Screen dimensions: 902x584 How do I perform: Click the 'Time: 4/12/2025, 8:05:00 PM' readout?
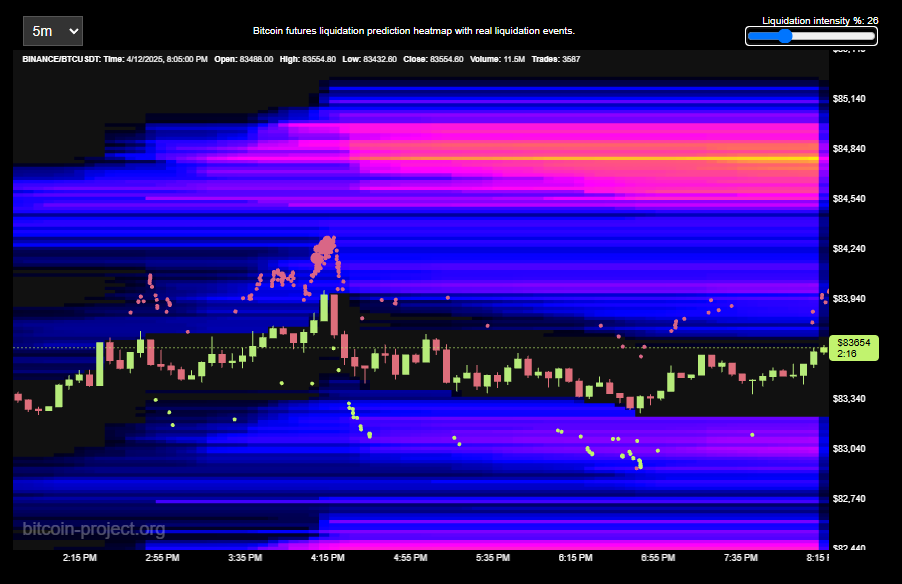pyautogui.click(x=155, y=59)
